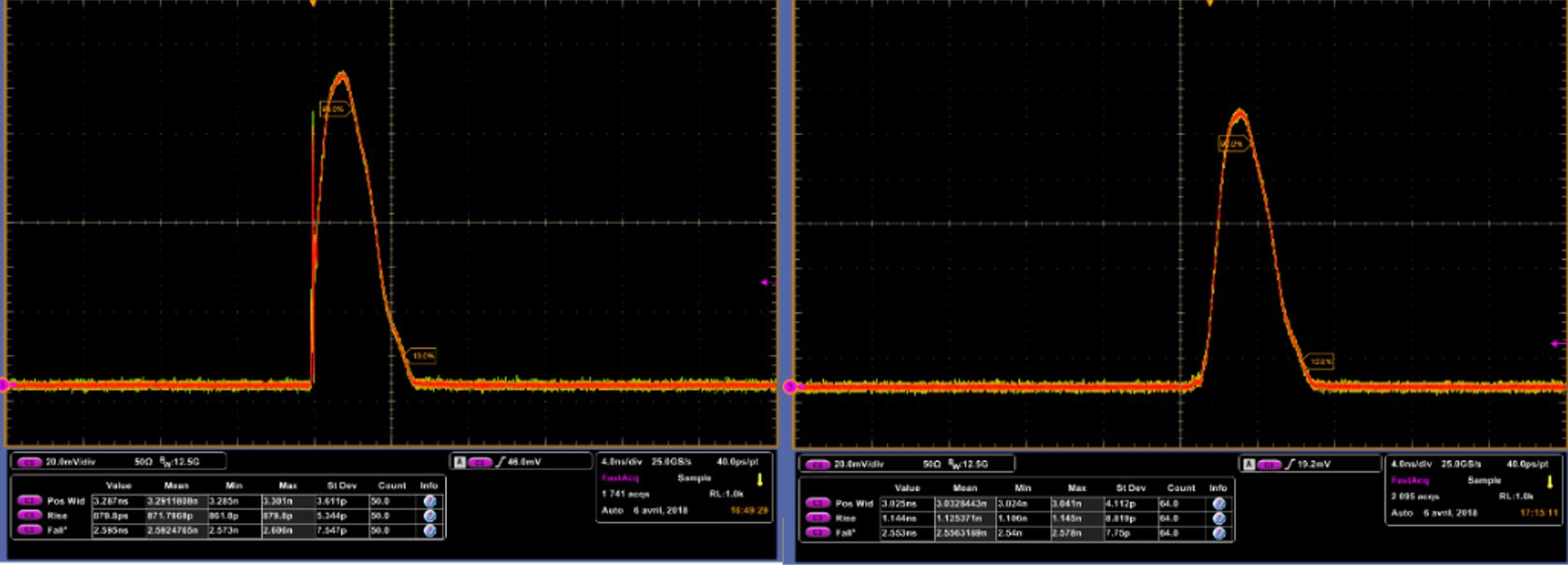Click FastAcq label, left scope
This screenshot has height=565, width=1568.
(619, 477)
